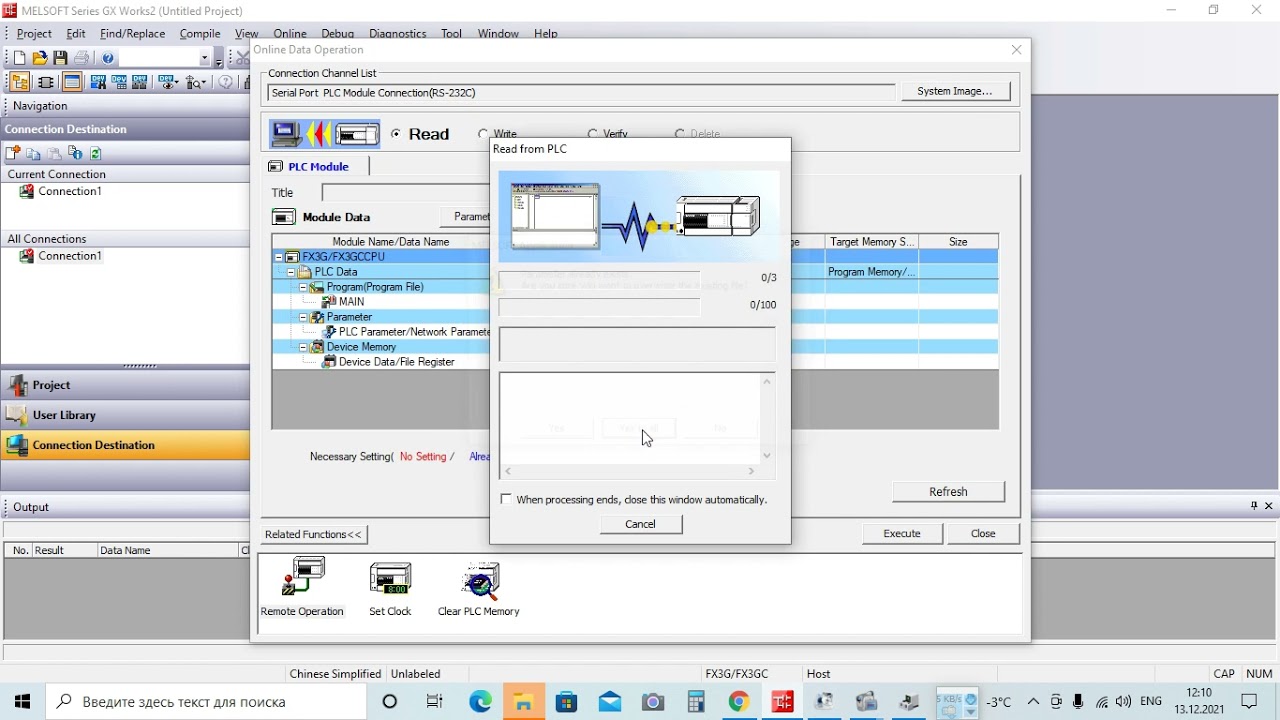This screenshot has height=720, width=1280.
Task: Show hidden system tray icons
Action: pyautogui.click(x=1033, y=702)
